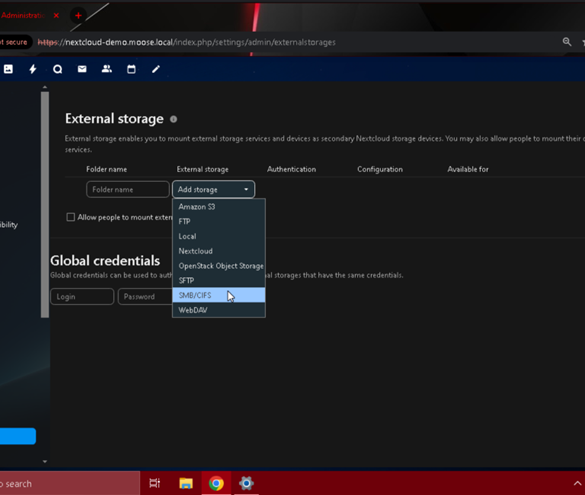Open the Add storage dropdown
Screen dimensions: 585x495
point(213,189)
